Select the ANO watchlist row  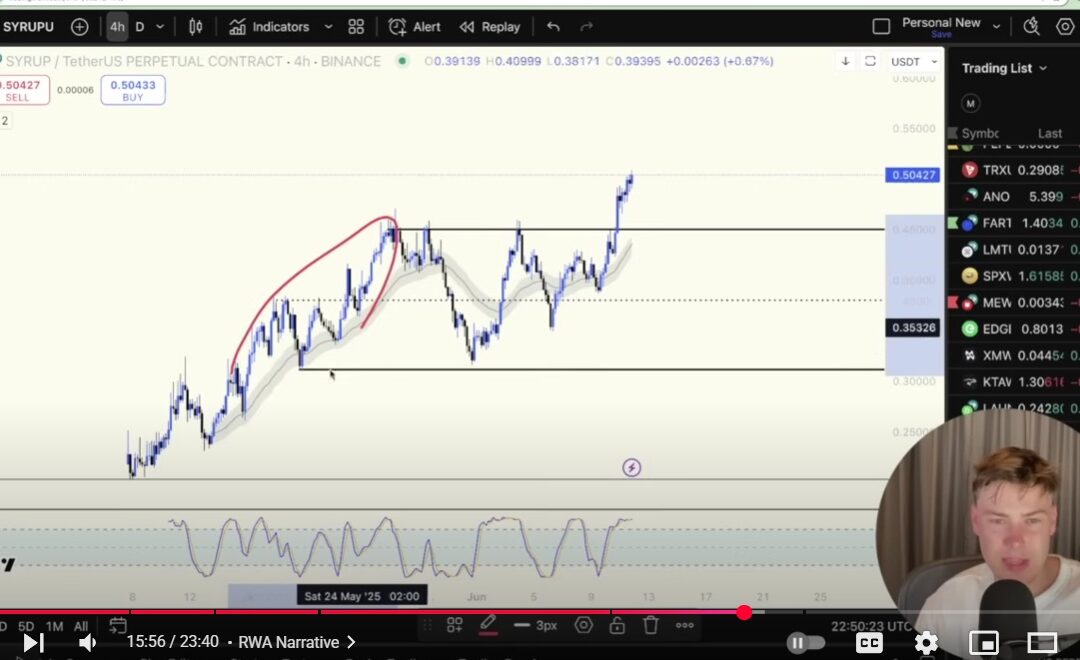click(x=1013, y=196)
